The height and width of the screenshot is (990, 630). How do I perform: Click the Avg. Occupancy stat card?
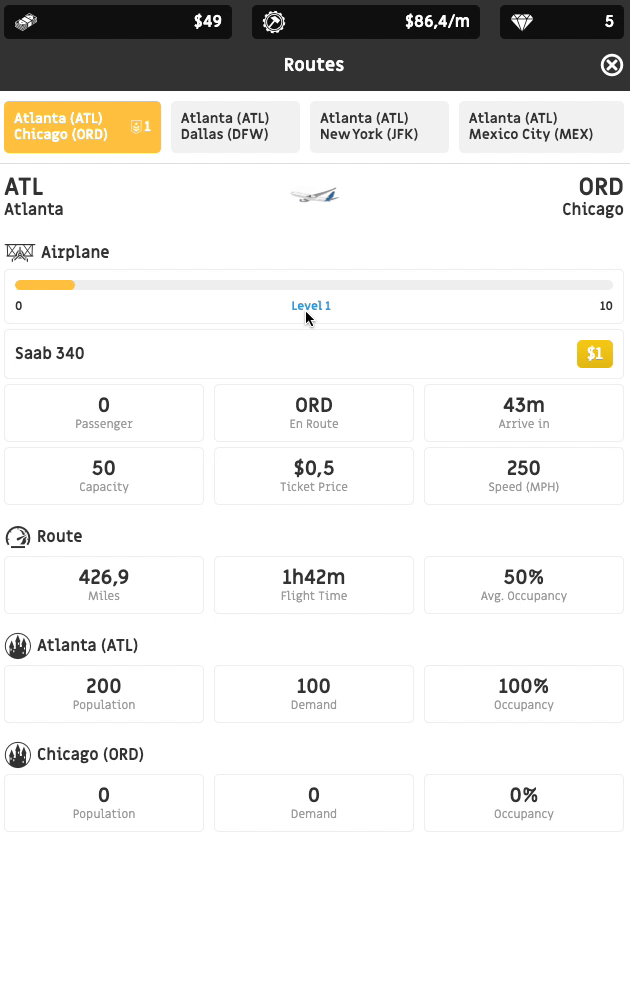523,585
